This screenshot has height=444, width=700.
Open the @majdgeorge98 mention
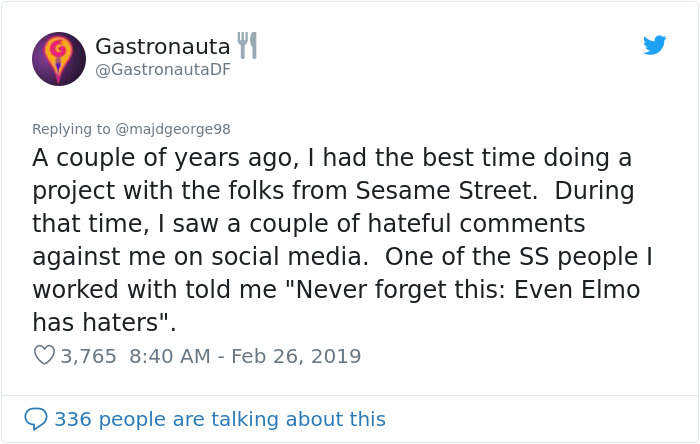click(x=176, y=129)
